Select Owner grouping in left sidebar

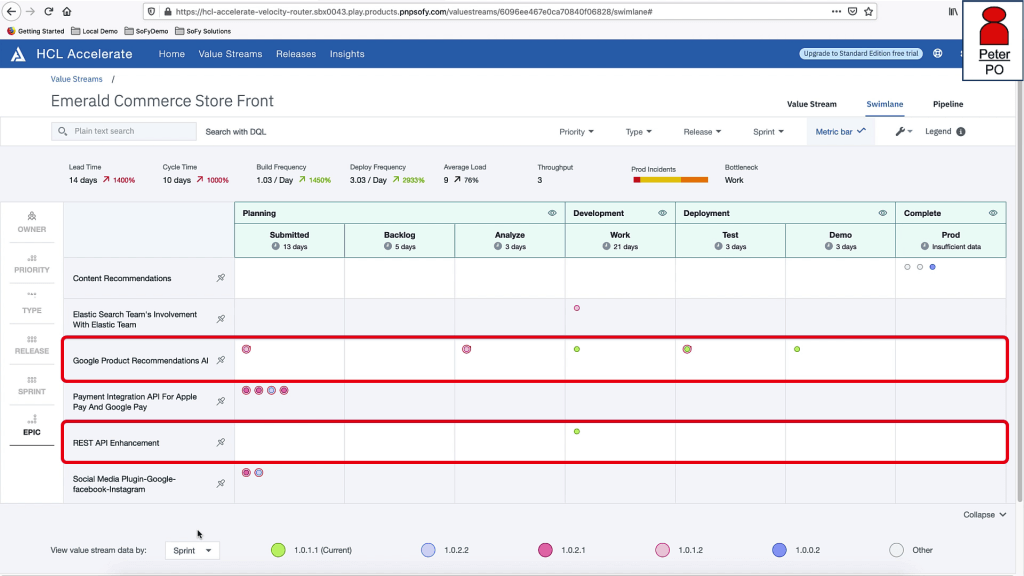[x=32, y=221]
